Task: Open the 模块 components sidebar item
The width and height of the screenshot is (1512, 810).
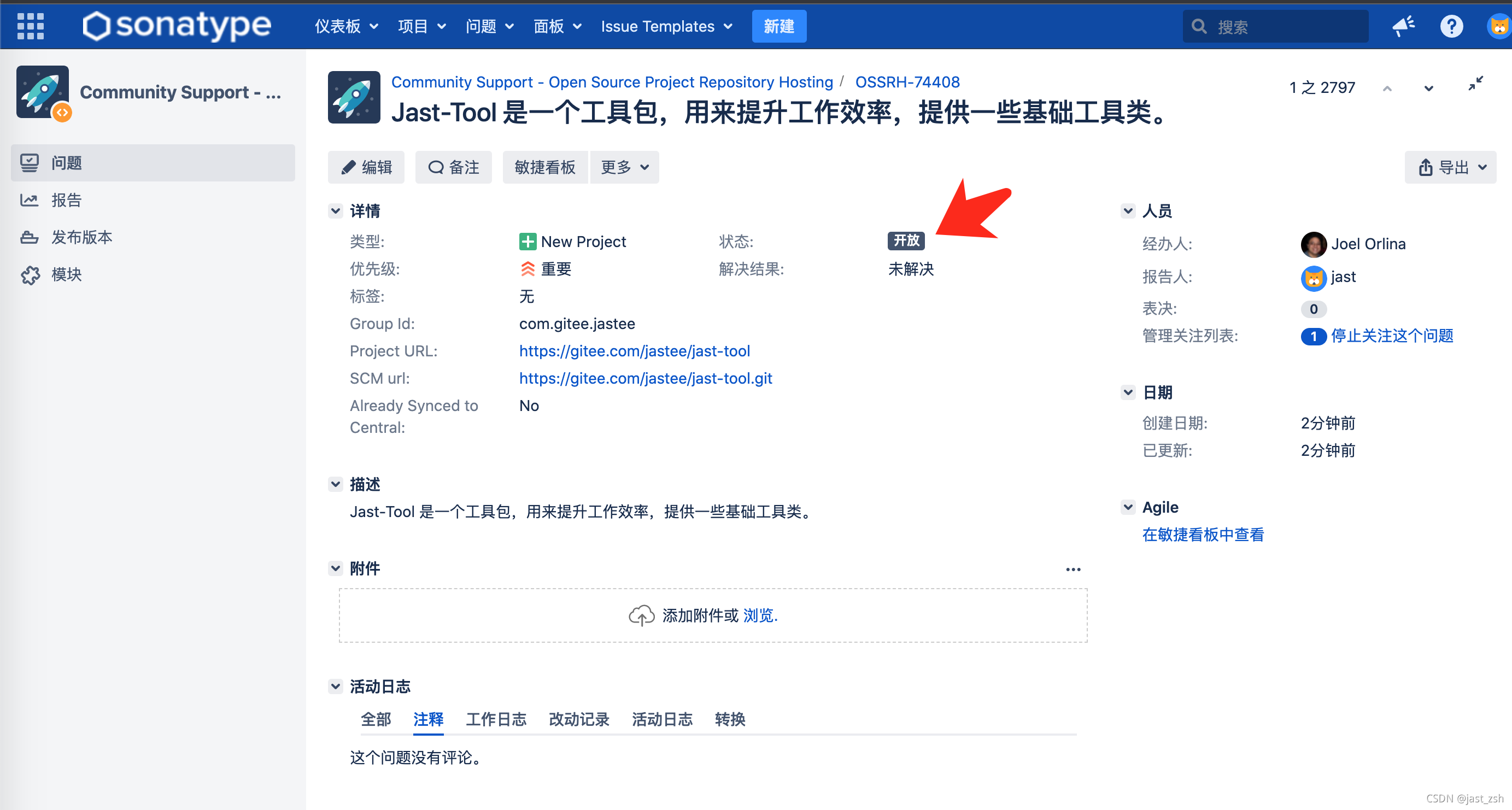Action: point(66,274)
